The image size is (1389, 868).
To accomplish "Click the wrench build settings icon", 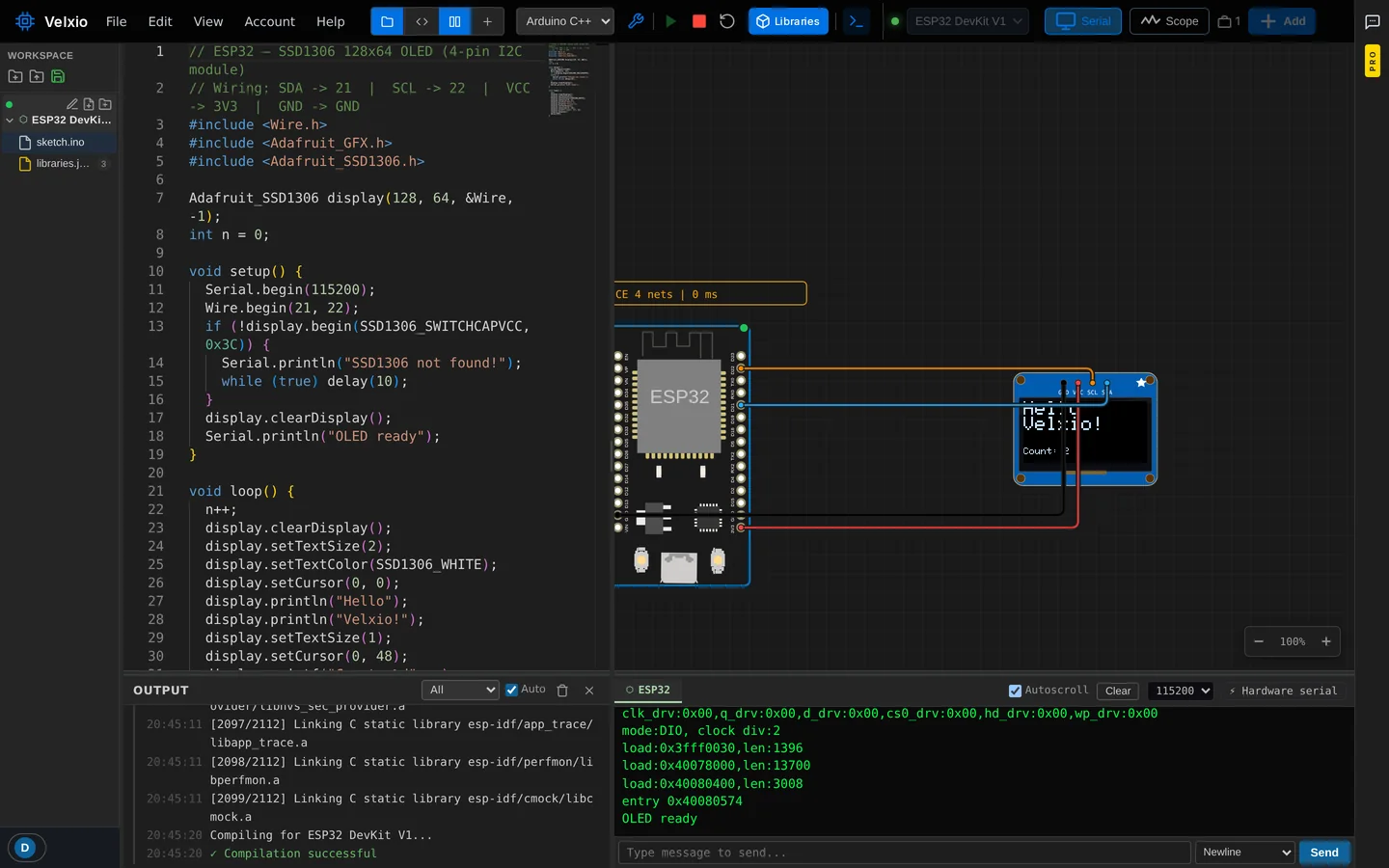I will point(636,21).
